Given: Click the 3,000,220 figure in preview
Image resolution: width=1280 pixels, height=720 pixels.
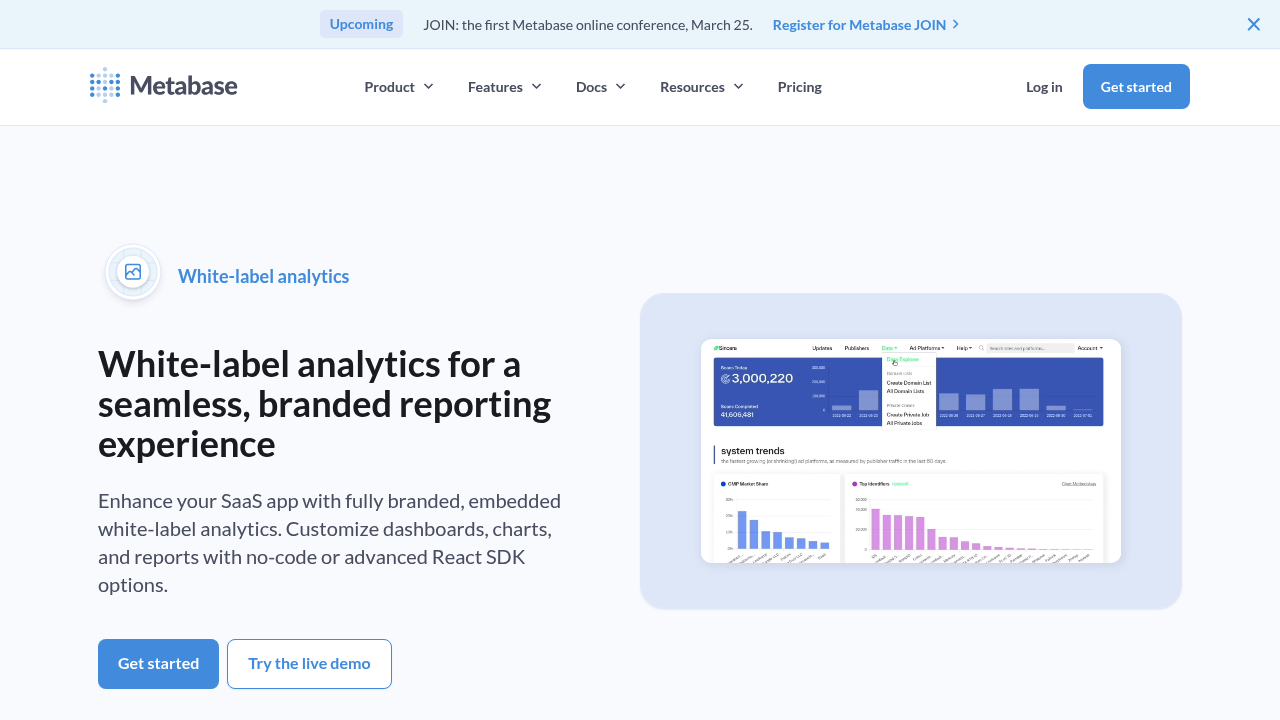Looking at the screenshot, I should pos(762,378).
